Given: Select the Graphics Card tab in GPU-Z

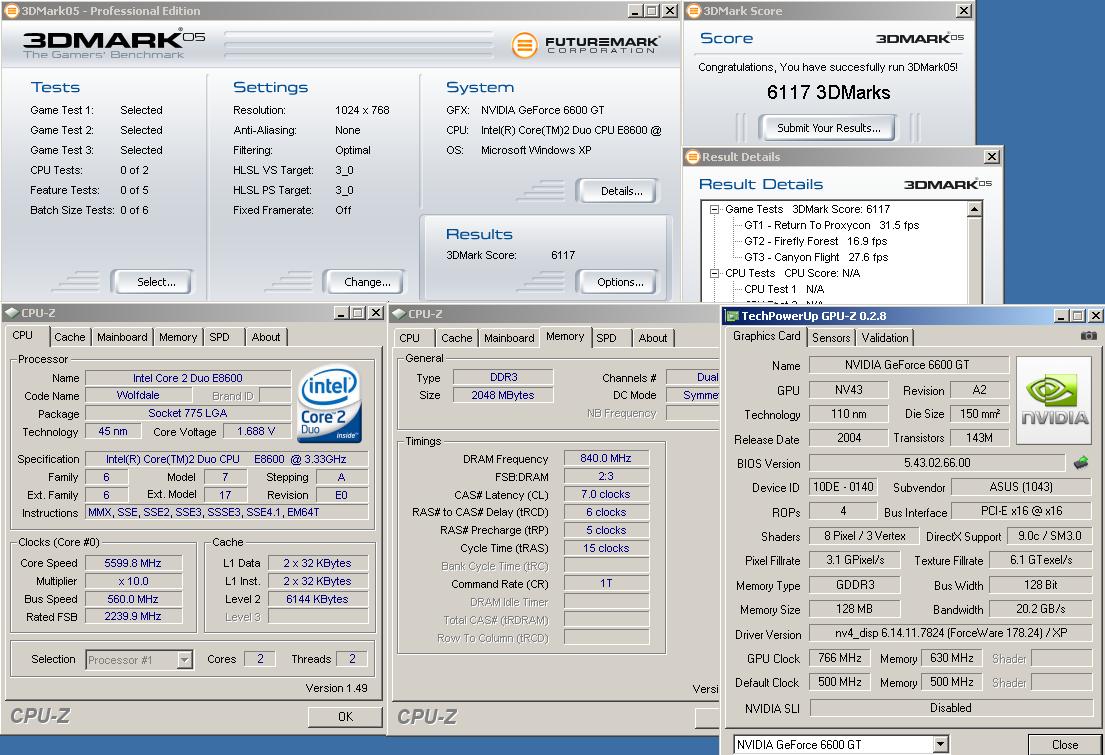Looking at the screenshot, I should (766, 336).
